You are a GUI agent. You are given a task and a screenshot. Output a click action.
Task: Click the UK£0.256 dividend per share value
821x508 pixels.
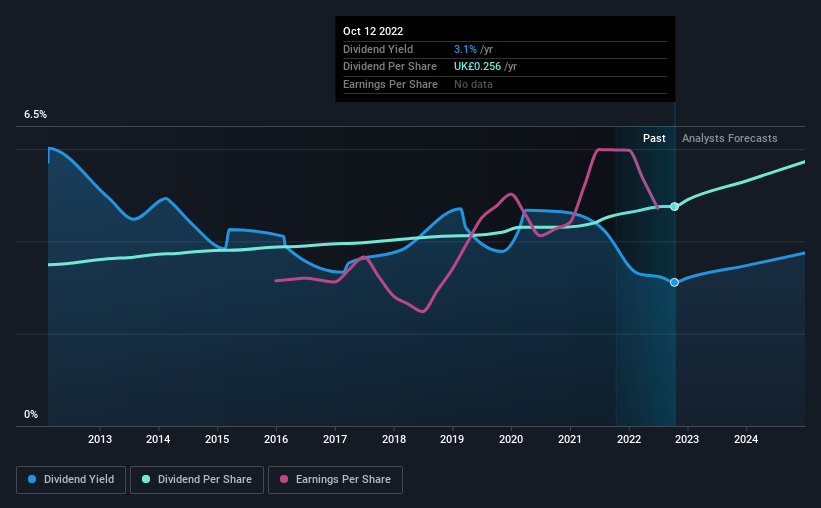(x=477, y=67)
